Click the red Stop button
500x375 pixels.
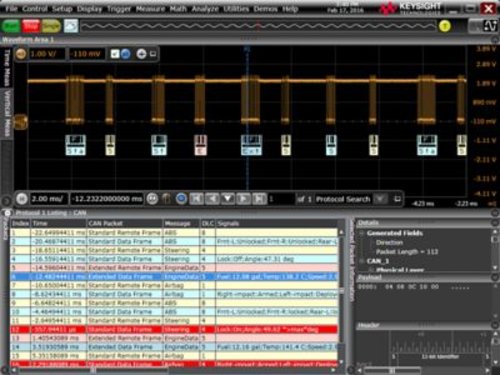(x=31, y=26)
